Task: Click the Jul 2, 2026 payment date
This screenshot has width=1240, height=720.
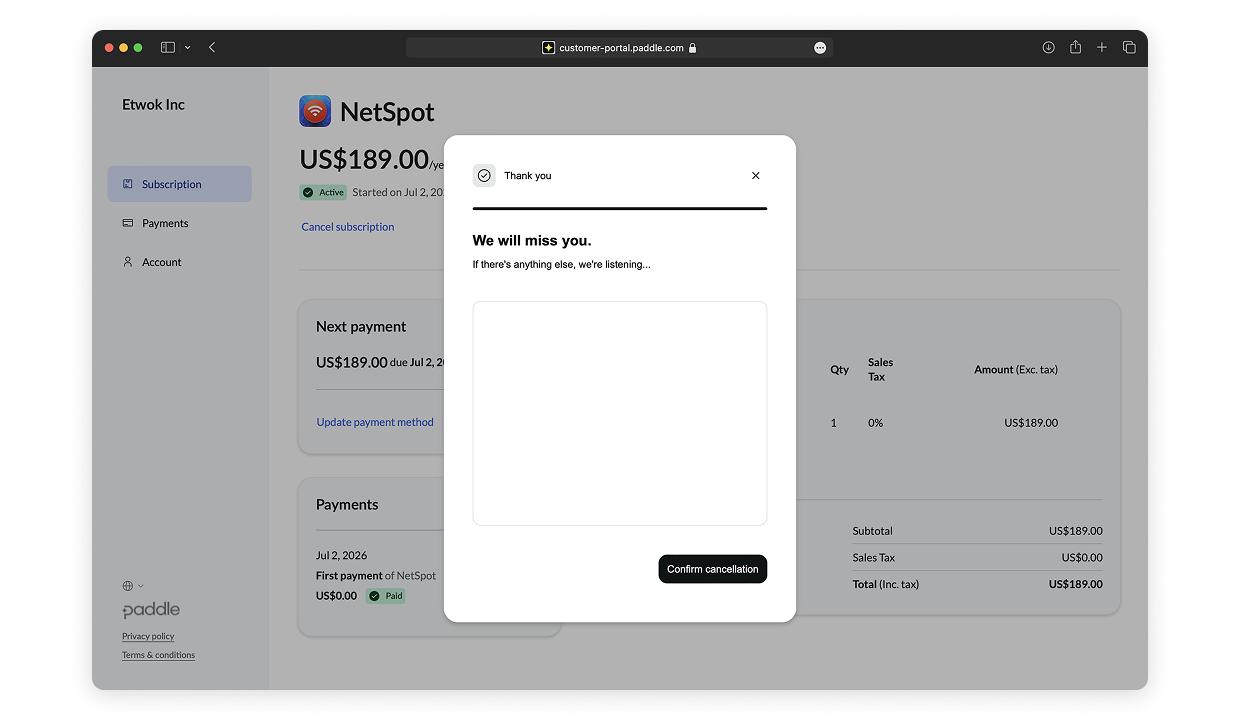Action: click(341, 555)
